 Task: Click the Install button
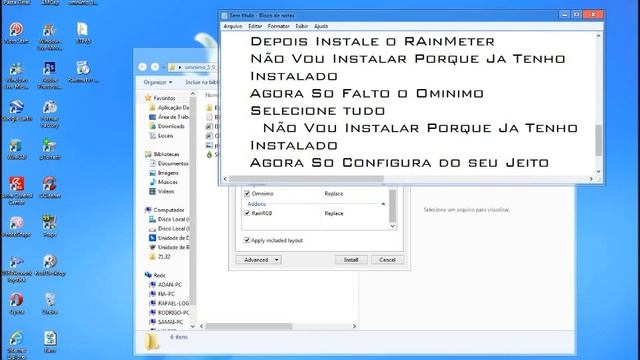coord(351,260)
